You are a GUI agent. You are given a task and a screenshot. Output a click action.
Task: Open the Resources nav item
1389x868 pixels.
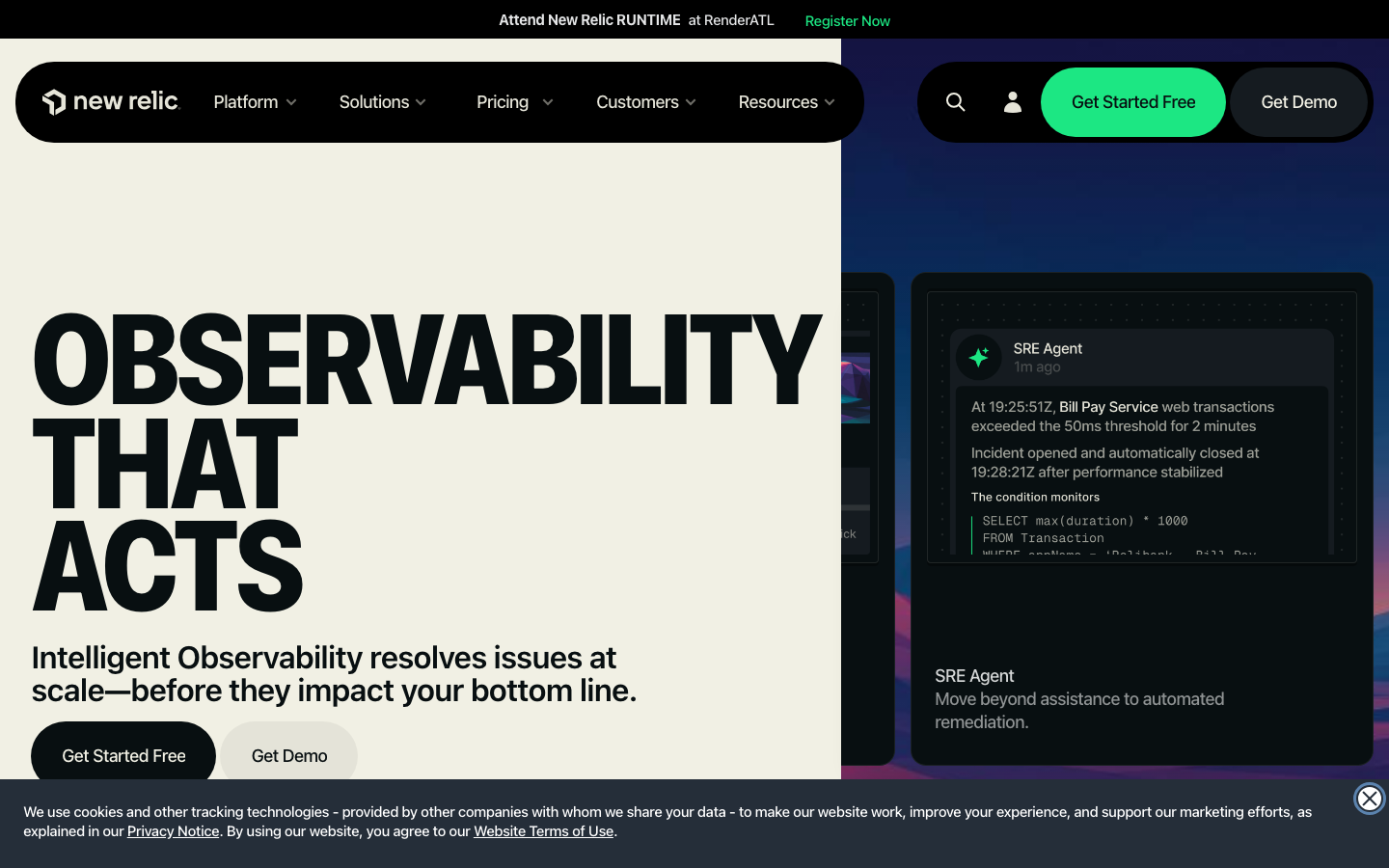pyautogui.click(x=778, y=102)
